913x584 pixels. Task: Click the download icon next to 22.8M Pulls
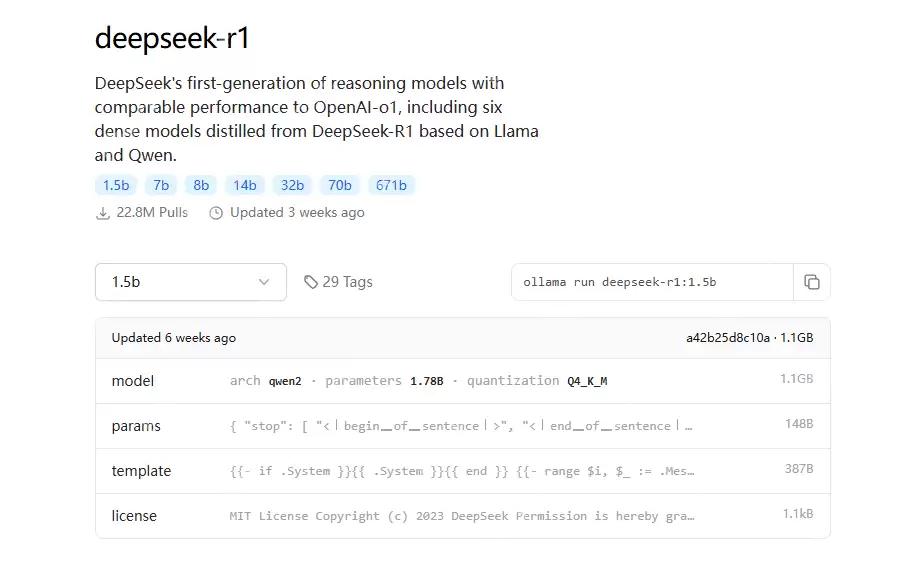pos(103,212)
